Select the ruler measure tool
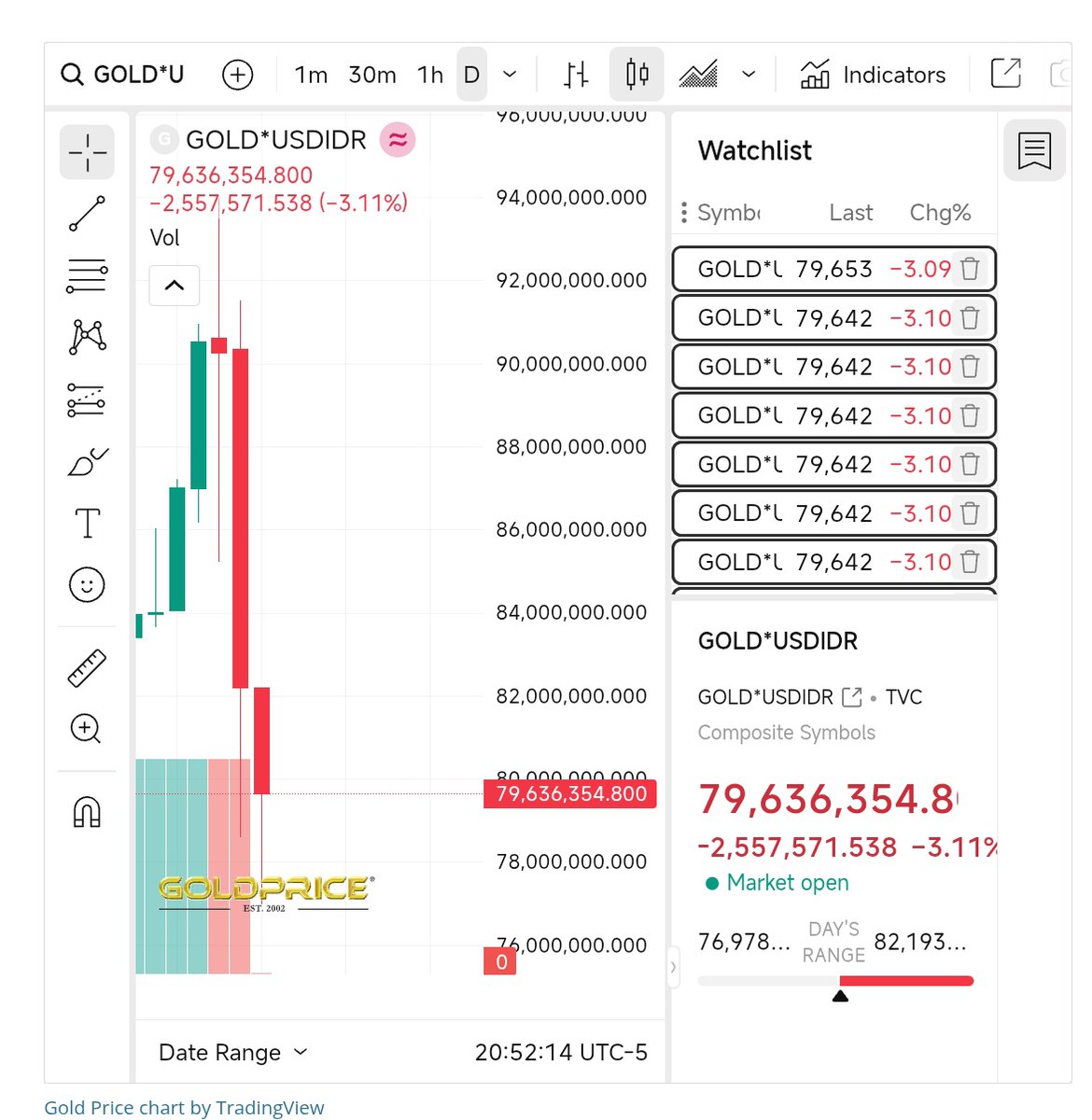This screenshot has width=1092, height=1120. (x=87, y=668)
